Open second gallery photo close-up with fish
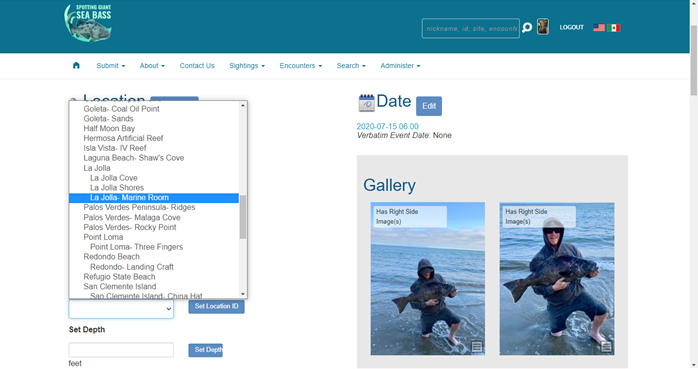Screen dimensions: 698x369 point(557,279)
